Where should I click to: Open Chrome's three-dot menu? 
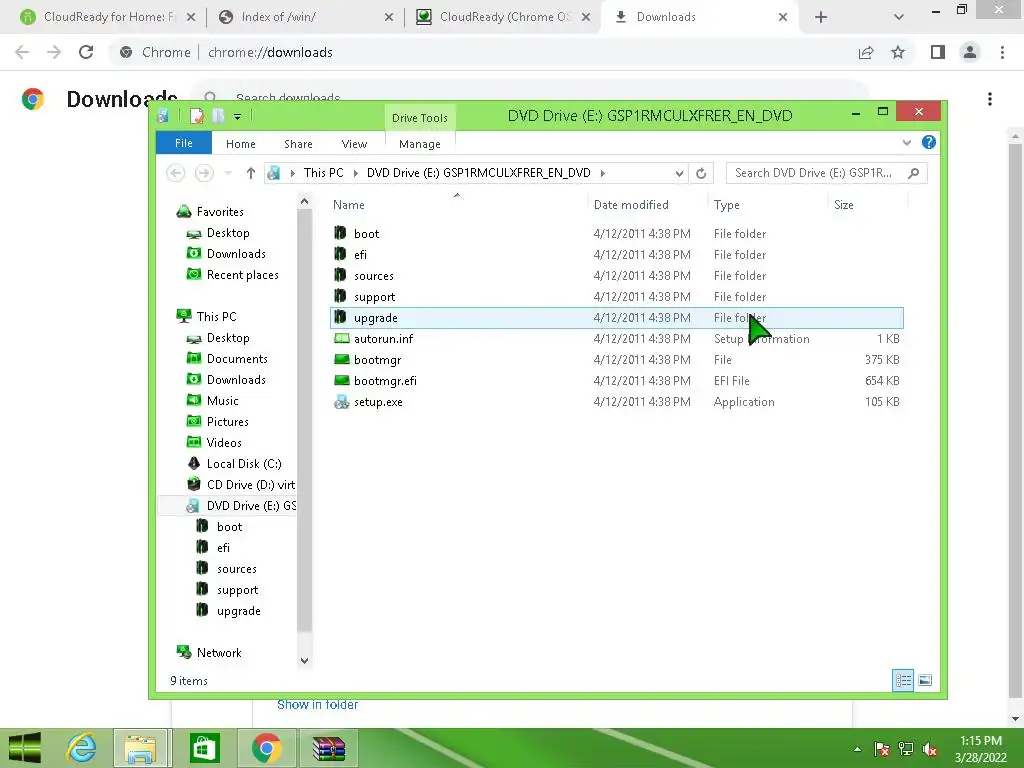click(x=1002, y=52)
